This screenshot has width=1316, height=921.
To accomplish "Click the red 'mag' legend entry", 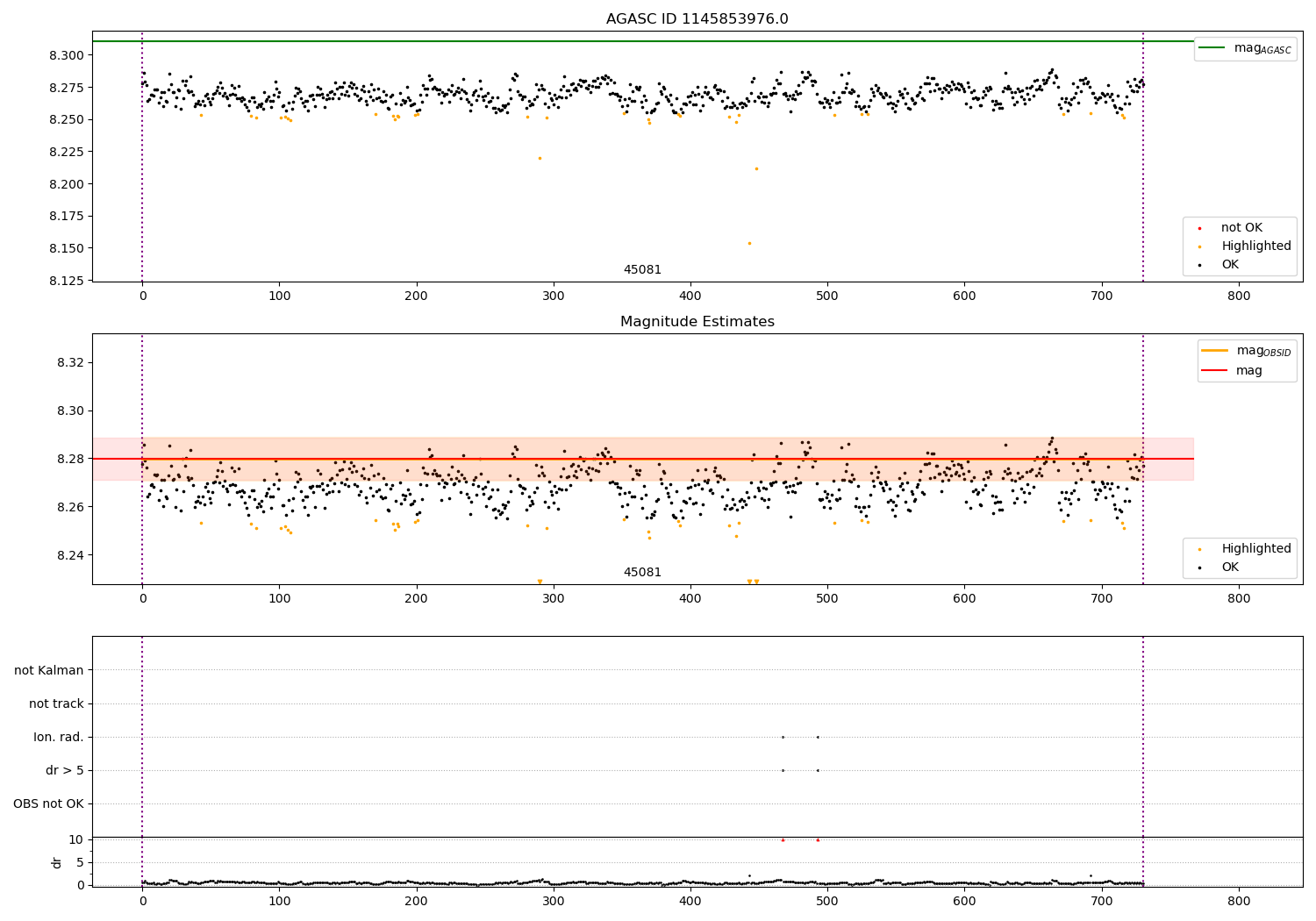I will point(1214,371).
